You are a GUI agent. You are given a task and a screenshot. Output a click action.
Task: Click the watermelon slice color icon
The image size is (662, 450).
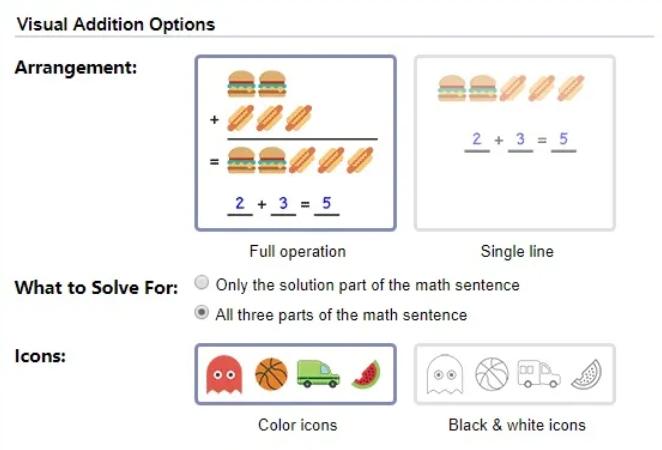pyautogui.click(x=366, y=374)
